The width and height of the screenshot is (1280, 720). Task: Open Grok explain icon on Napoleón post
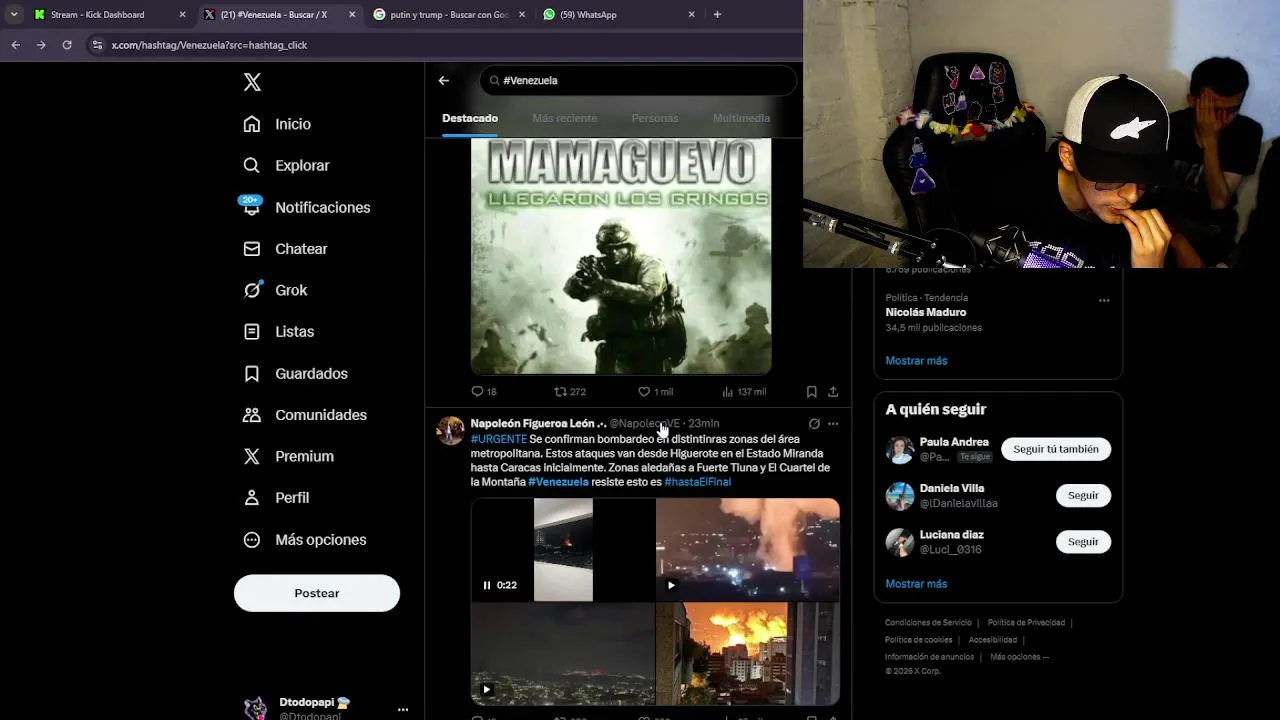[x=814, y=424]
